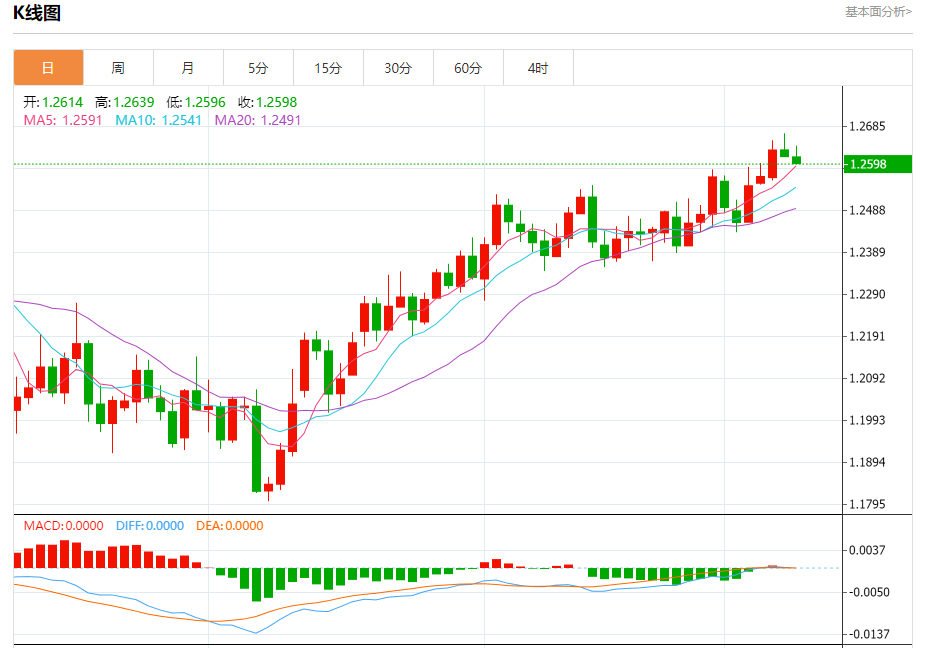Viewport: 930px width, 648px height.
Task: Click the DEA:0.0000 label
Action: pos(230,526)
